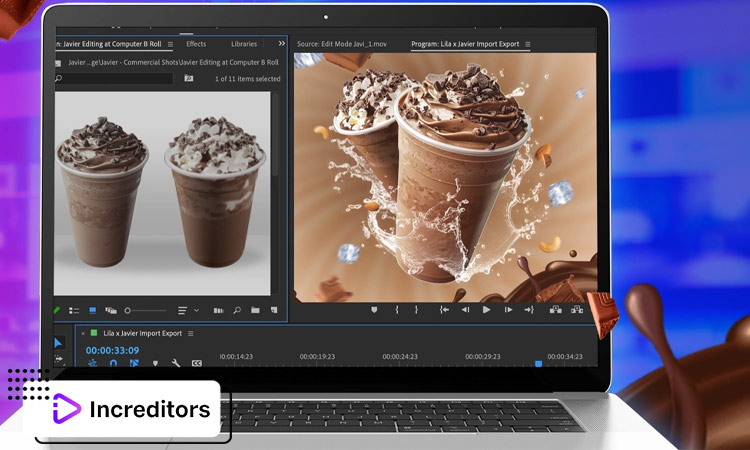Select the Track Select Forward tool
Viewport: 750px width, 450px height.
[58, 358]
